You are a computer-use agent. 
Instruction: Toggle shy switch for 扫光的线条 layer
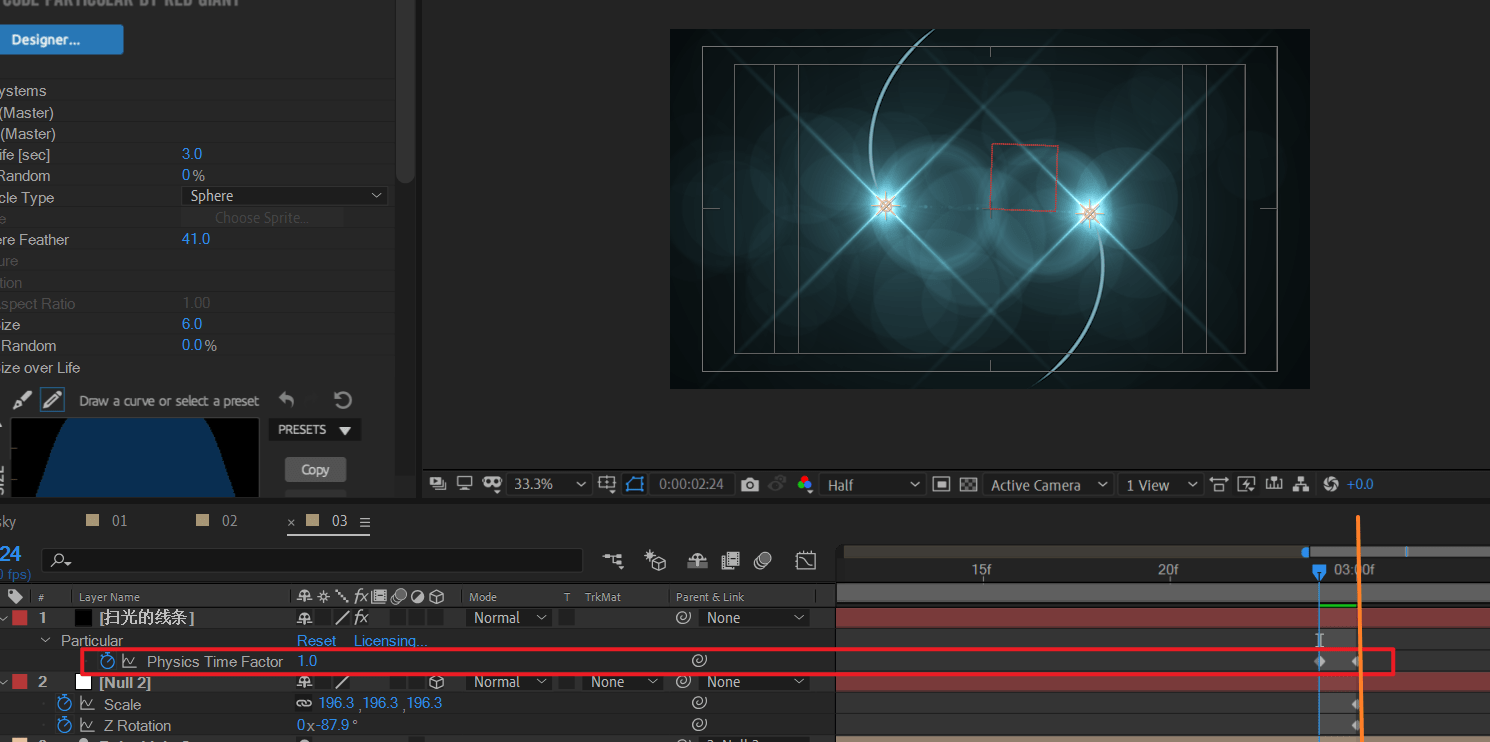(x=304, y=618)
